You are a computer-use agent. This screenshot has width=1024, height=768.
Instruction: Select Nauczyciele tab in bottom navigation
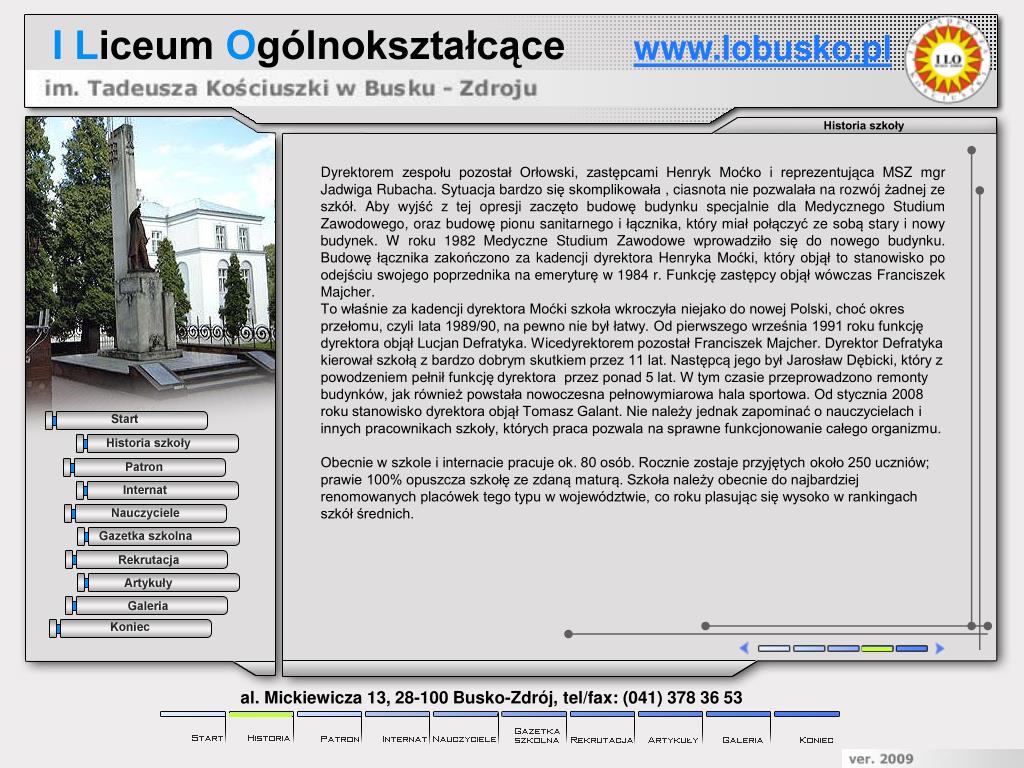click(x=465, y=727)
